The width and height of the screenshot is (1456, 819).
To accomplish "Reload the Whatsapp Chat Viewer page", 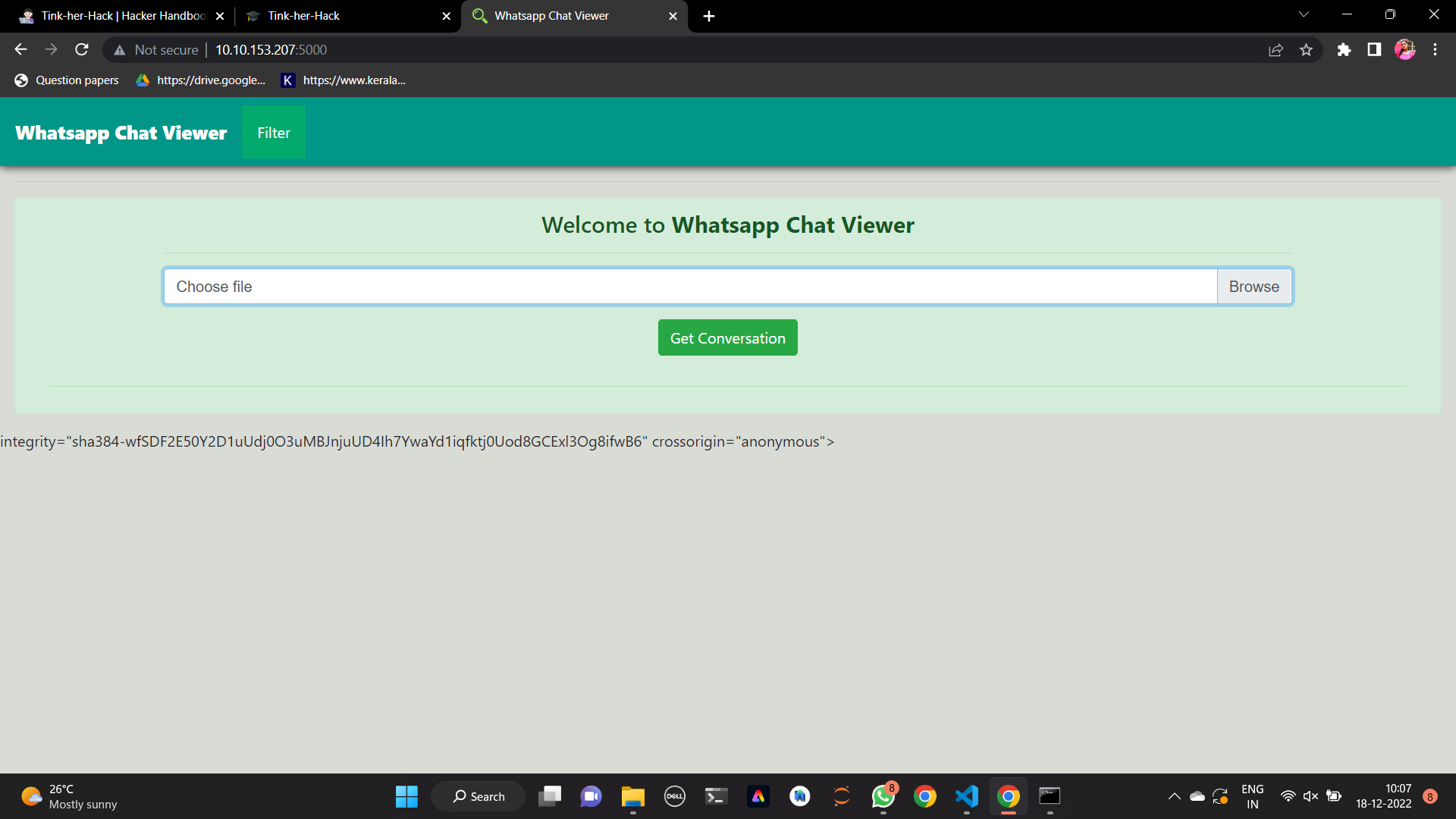I will click(x=81, y=49).
